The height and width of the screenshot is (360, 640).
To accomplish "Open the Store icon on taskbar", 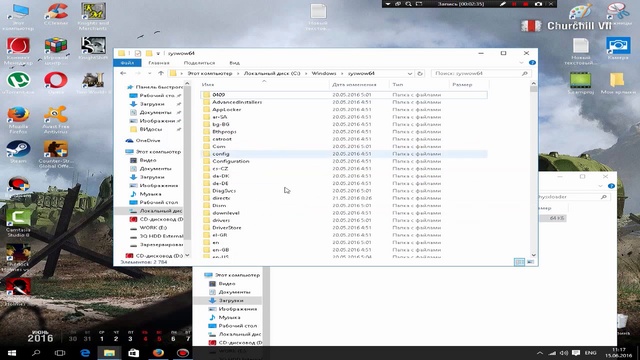I will point(133,353).
